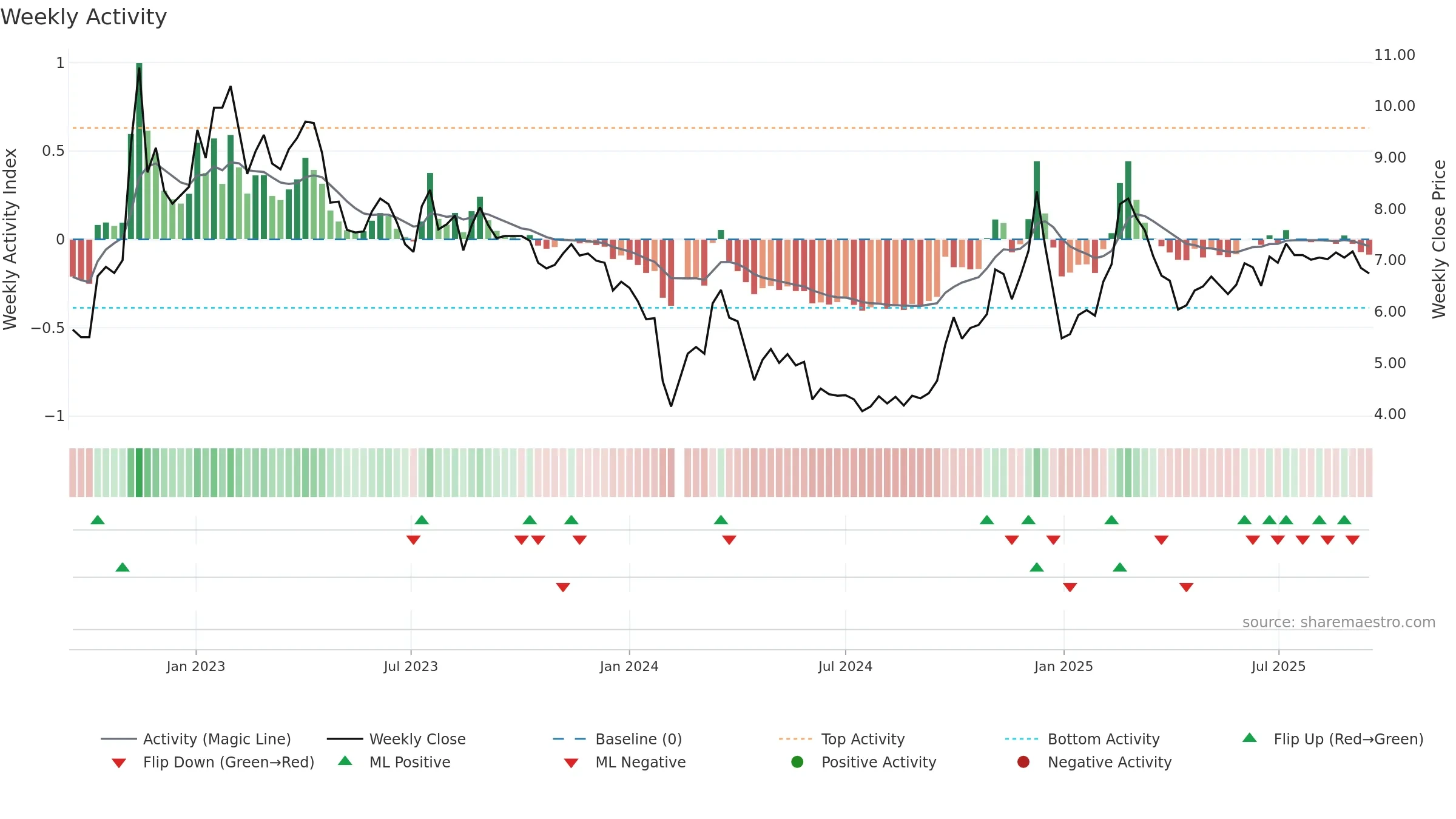
Task: Click the '4.00' price axis tick label
Action: pyautogui.click(x=1390, y=414)
